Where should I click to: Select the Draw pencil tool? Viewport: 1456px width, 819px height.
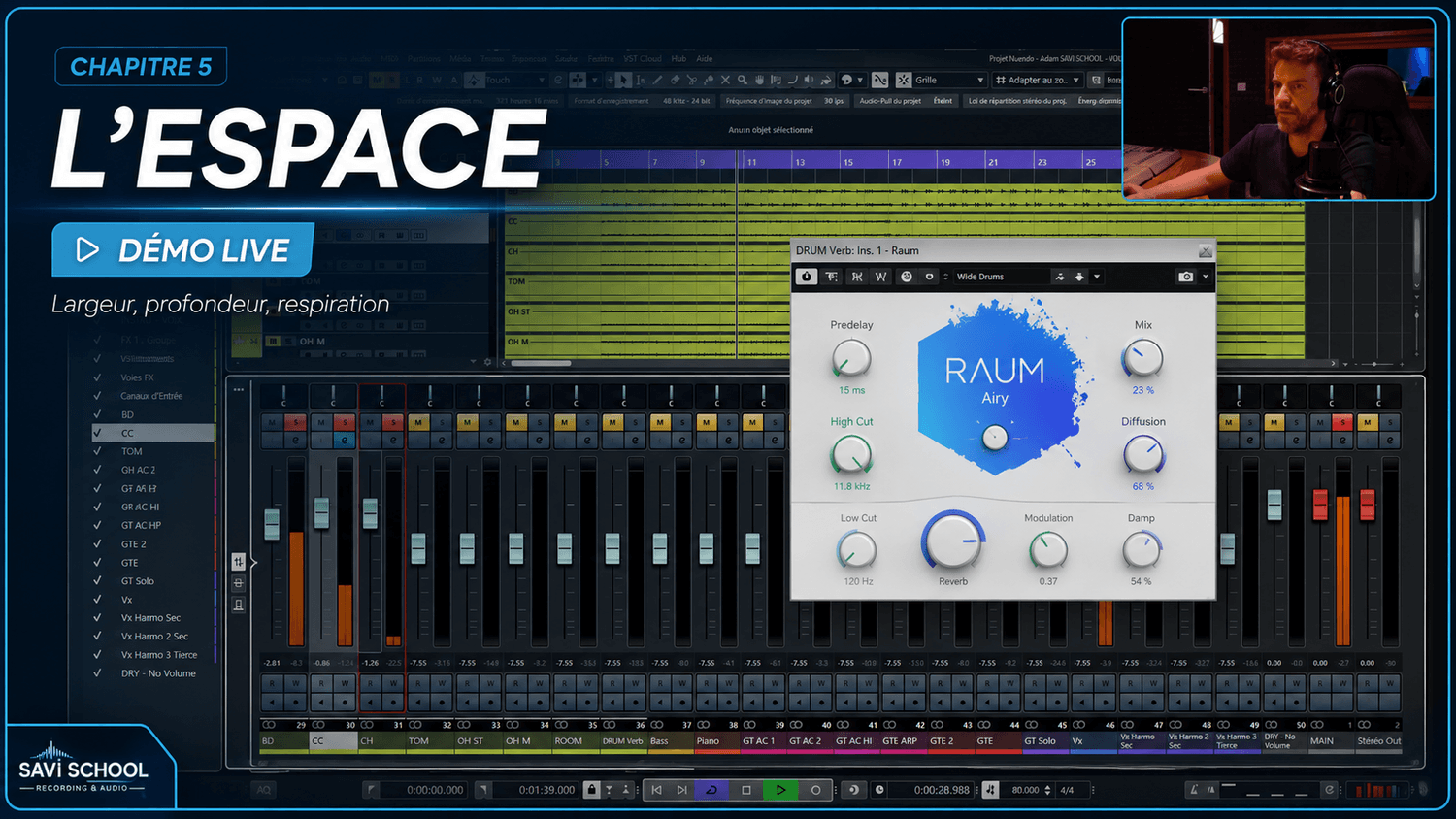click(658, 80)
